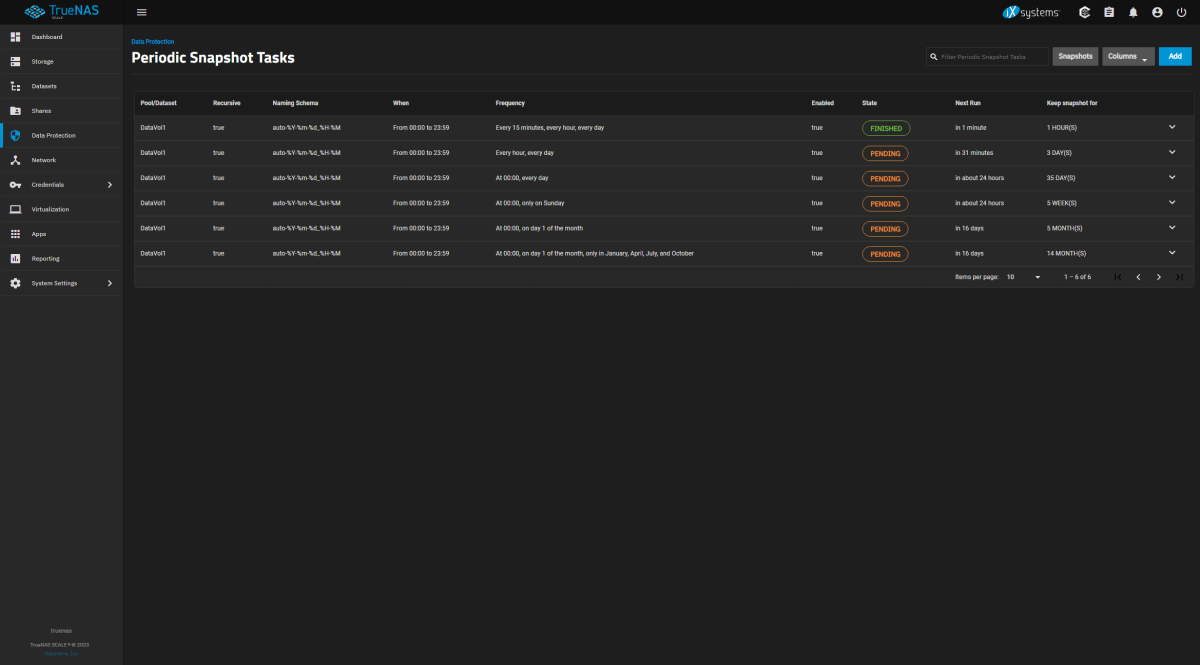The width and height of the screenshot is (1200, 665).
Task: Expand the 5 MONTH(S) snapshot task row
Action: (1172, 227)
